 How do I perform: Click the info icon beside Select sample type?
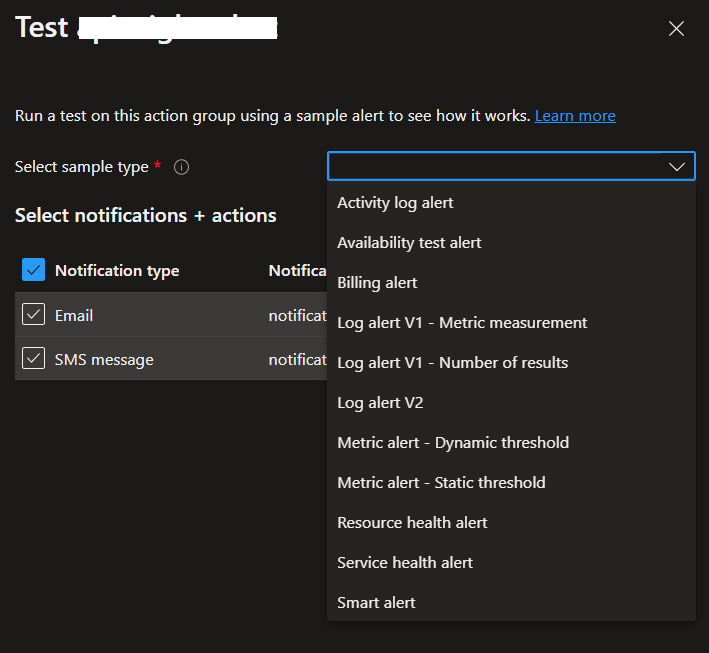click(x=181, y=168)
